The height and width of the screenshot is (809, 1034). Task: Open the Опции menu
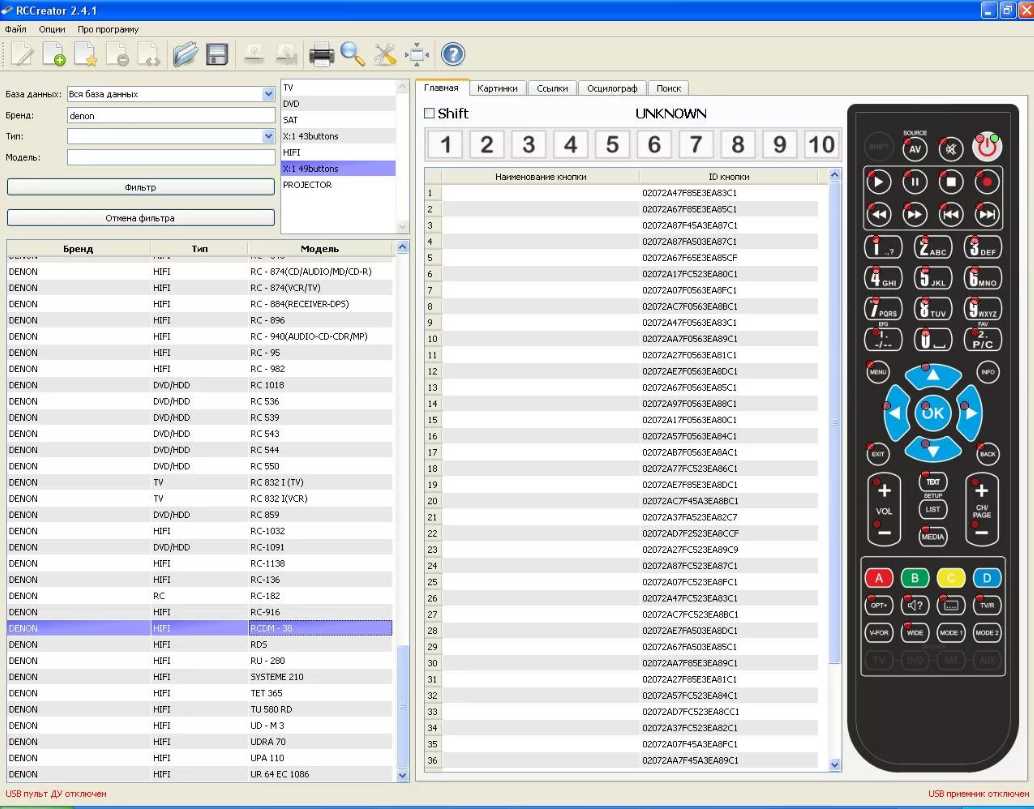pos(52,30)
